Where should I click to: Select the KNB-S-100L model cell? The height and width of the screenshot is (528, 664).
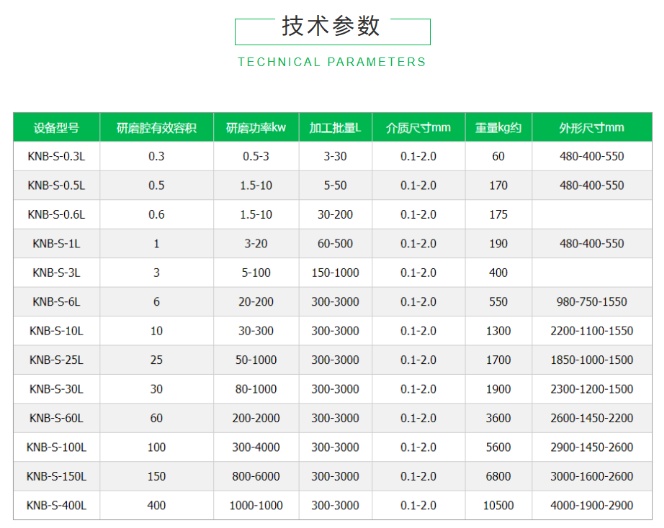click(56, 447)
